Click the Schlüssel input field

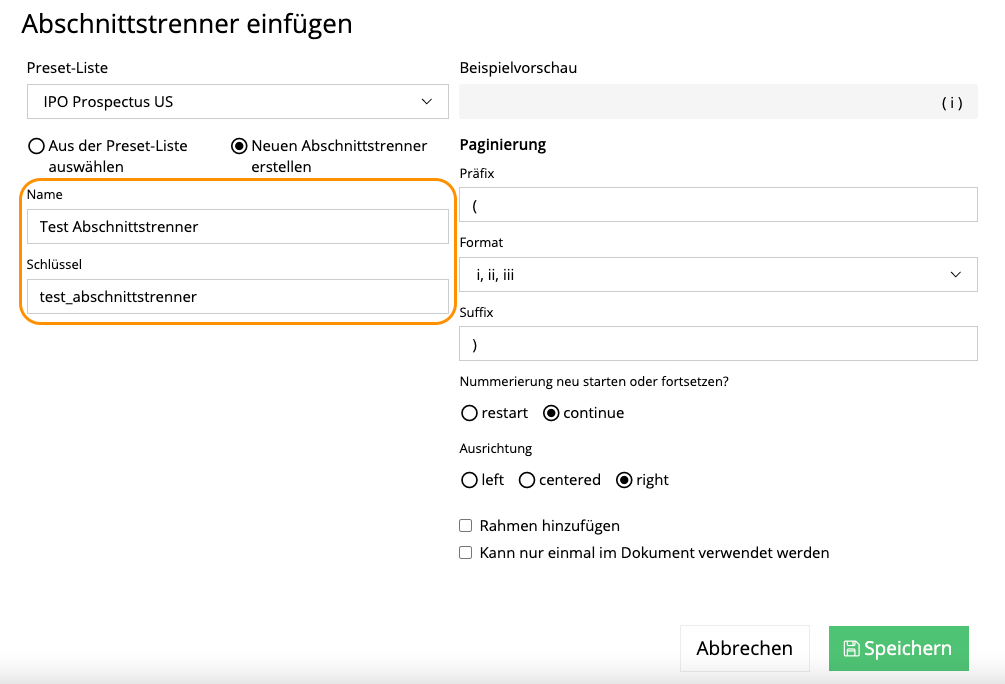tap(237, 296)
